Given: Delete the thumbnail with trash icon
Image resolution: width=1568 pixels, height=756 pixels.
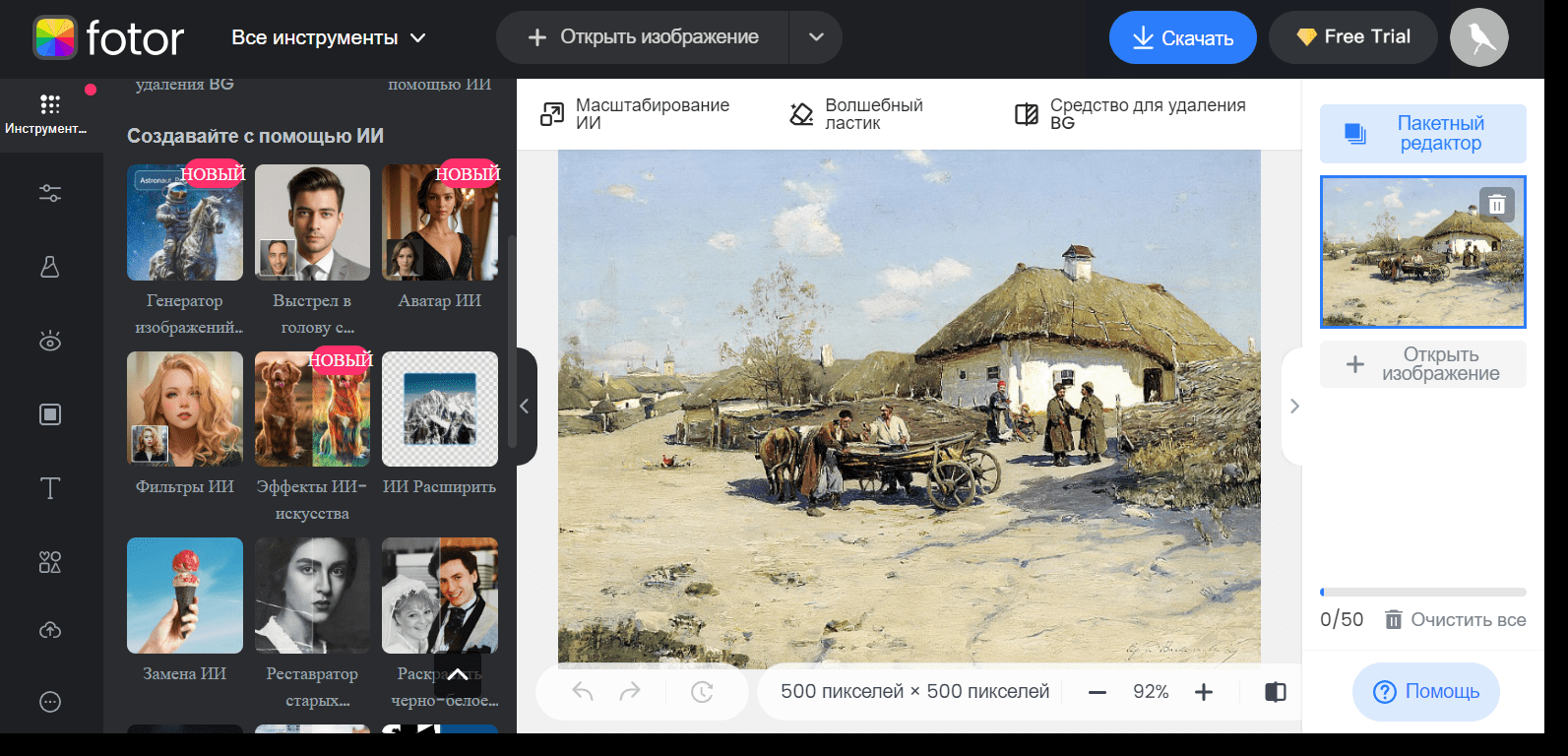Looking at the screenshot, I should pos(1496,204).
